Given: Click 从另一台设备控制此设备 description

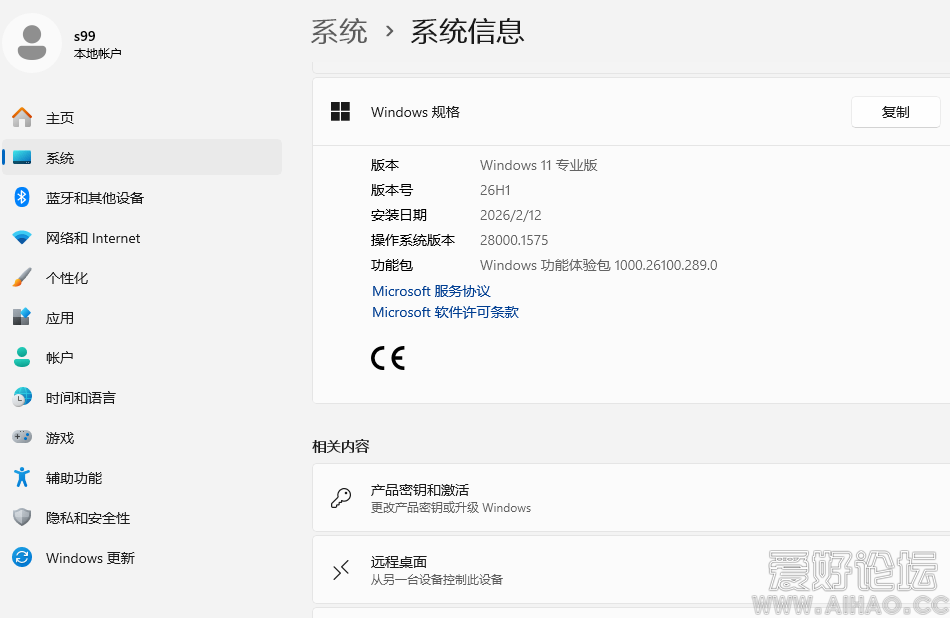Looking at the screenshot, I should (437, 580).
